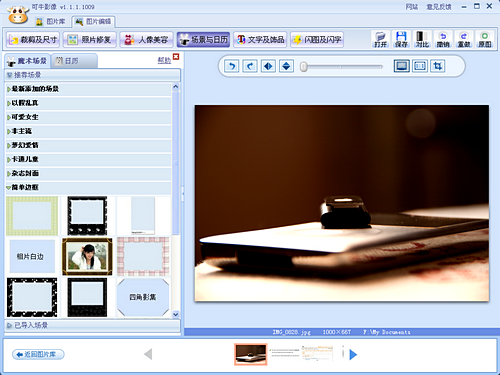
Task: Expand the 以假乱真 category
Action: (89, 103)
